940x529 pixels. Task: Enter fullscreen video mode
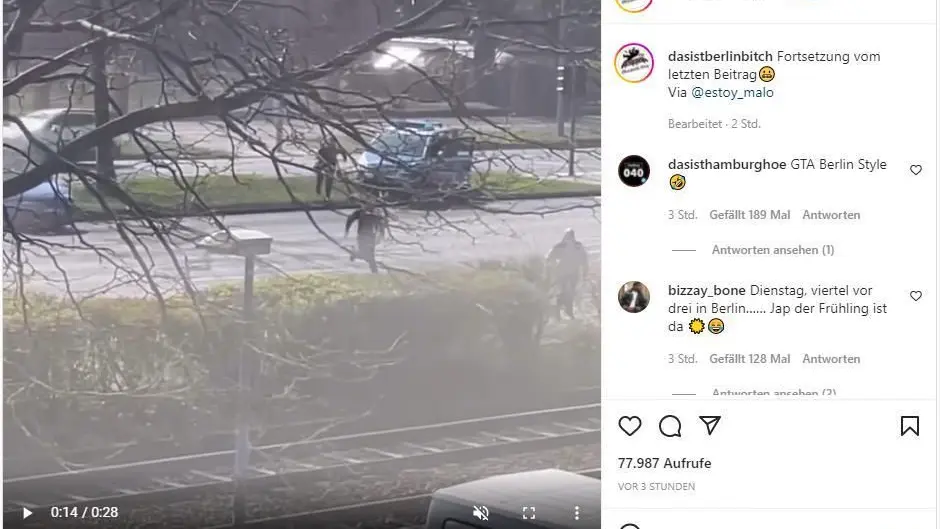528,513
